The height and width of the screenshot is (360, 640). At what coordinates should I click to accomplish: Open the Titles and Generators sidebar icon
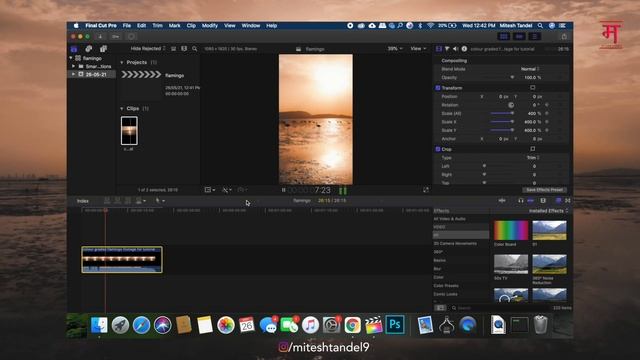[x=103, y=49]
